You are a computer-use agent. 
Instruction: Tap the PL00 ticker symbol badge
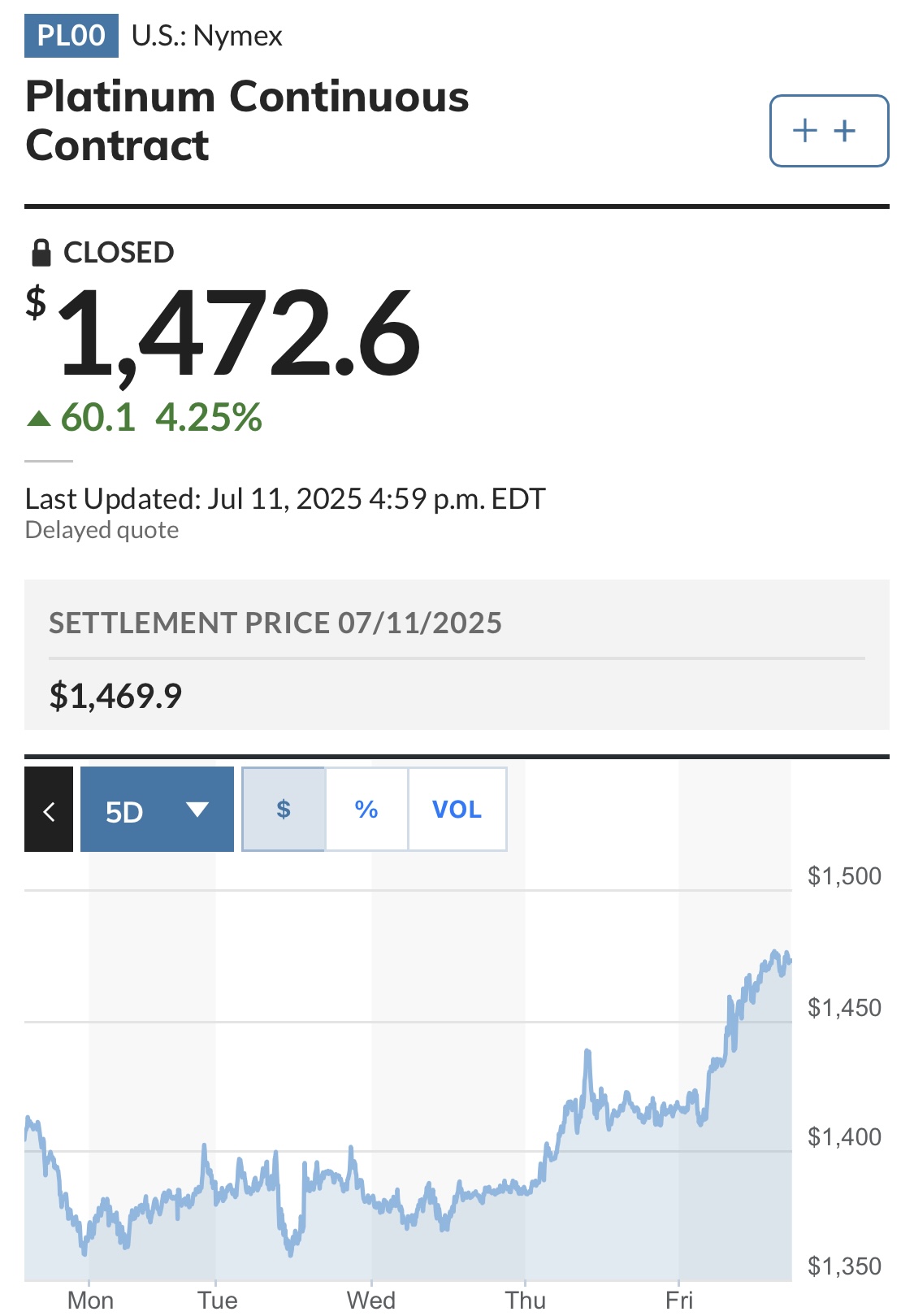coord(71,36)
